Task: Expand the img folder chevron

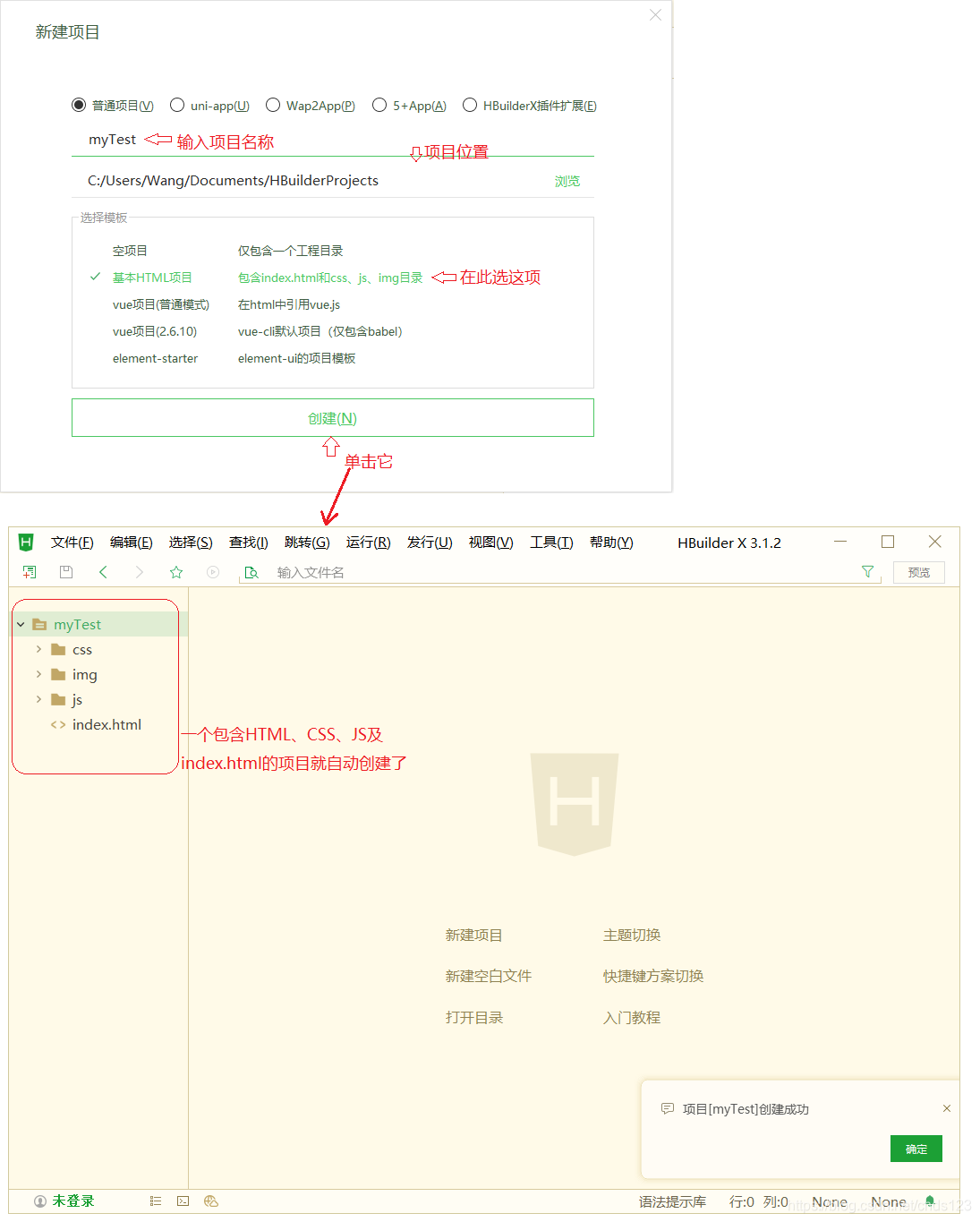Action: click(x=38, y=674)
